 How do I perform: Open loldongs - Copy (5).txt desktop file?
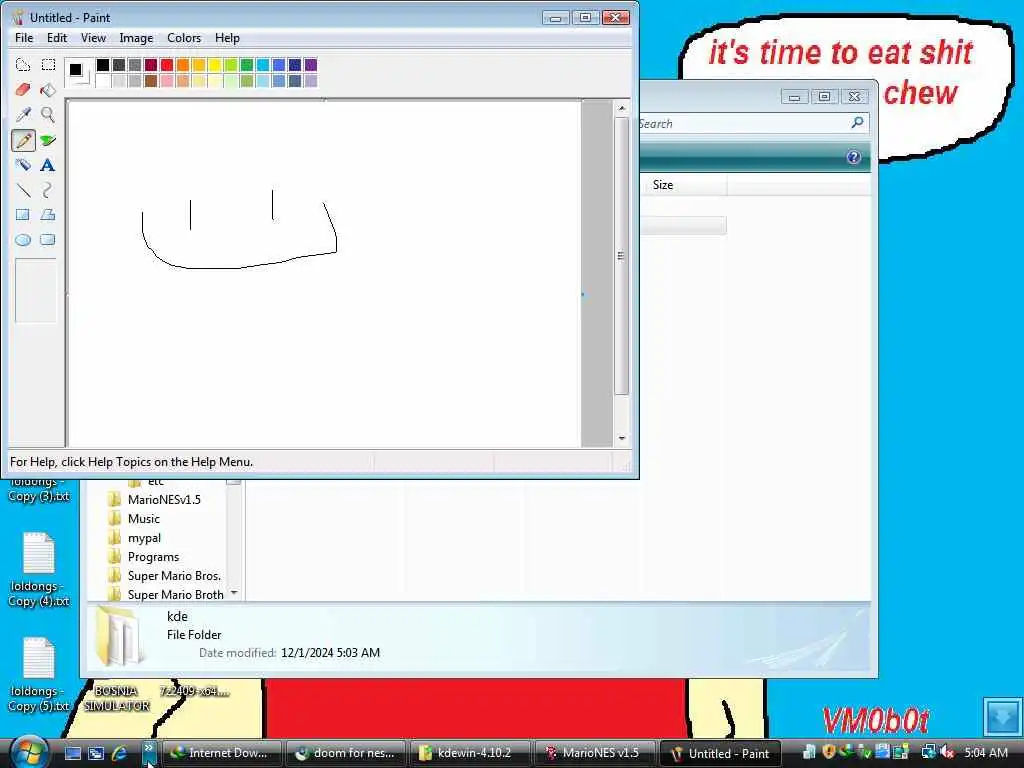click(39, 675)
